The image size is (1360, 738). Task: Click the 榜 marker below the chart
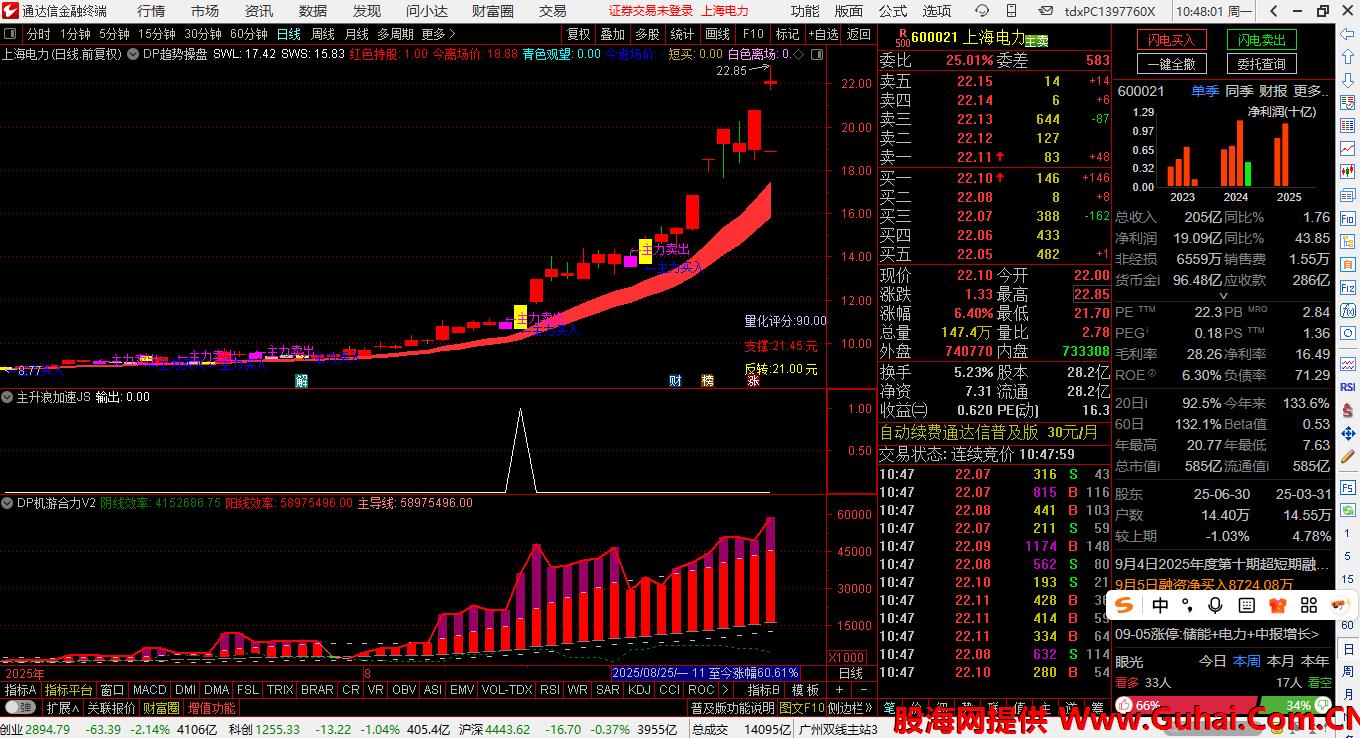click(708, 381)
